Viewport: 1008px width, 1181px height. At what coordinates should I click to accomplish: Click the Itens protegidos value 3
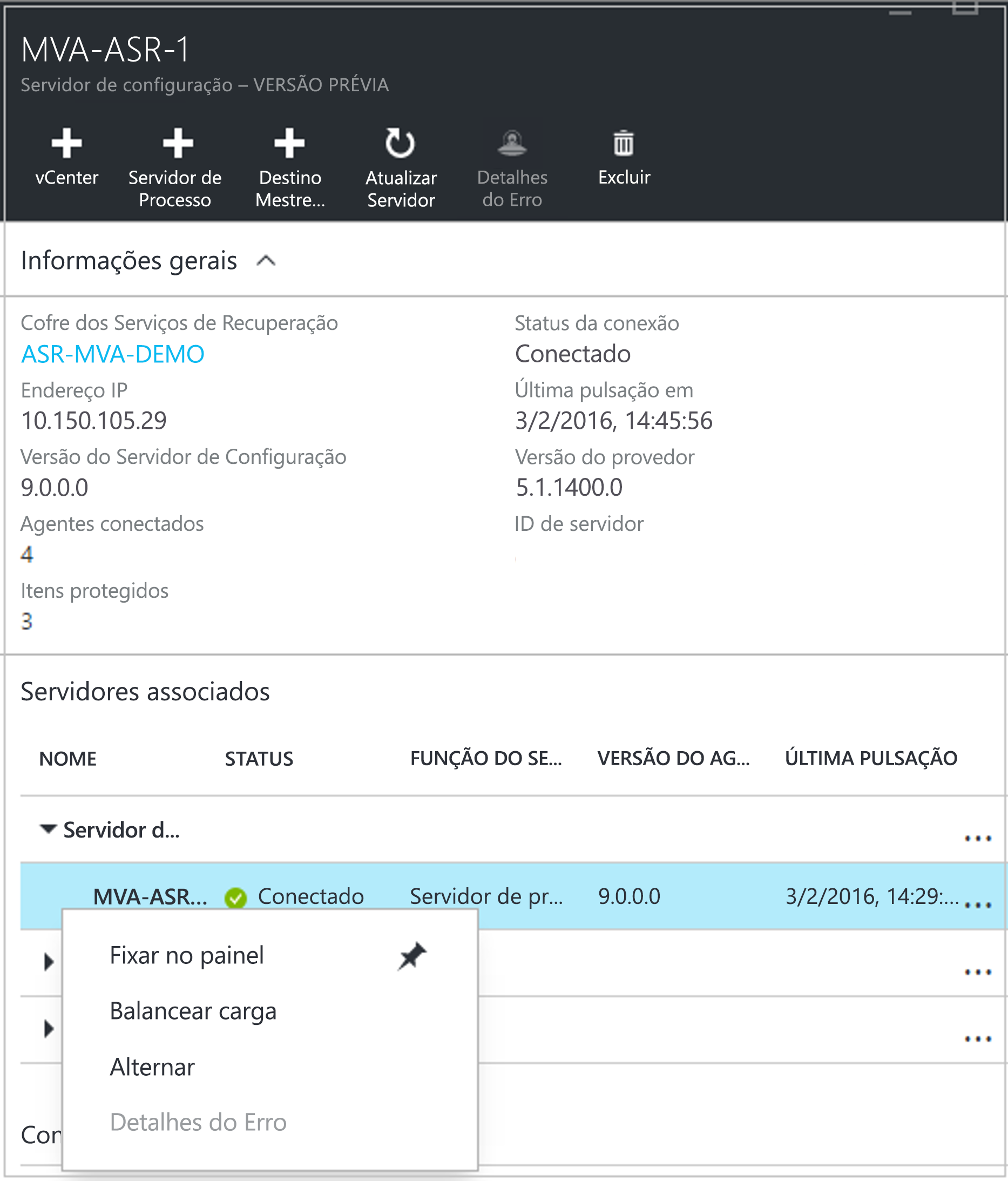[x=27, y=620]
